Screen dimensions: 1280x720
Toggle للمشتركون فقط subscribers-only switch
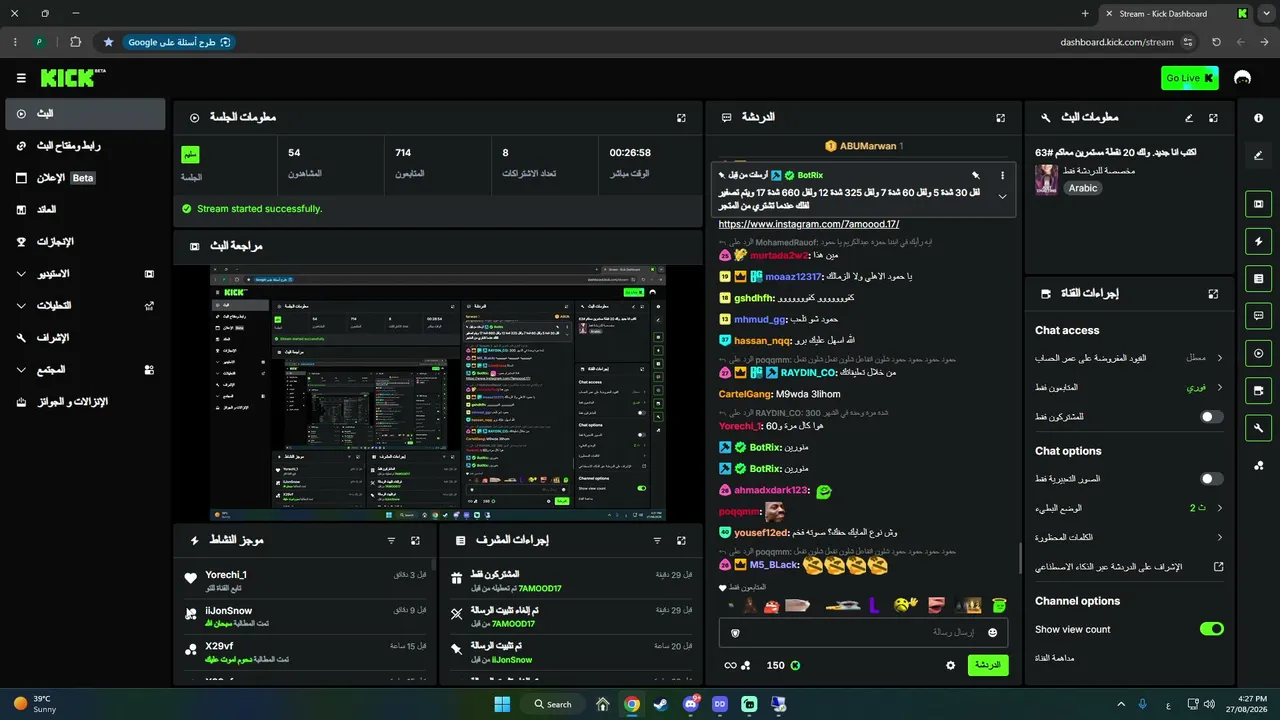pos(1211,416)
